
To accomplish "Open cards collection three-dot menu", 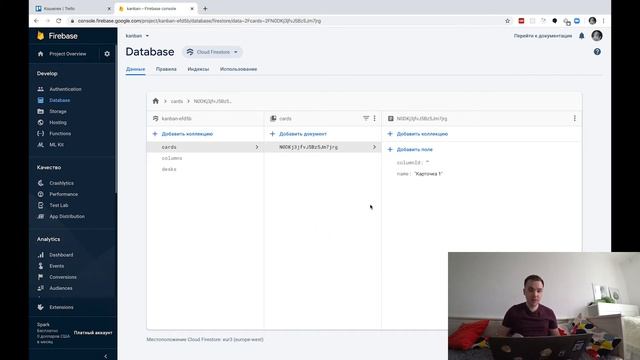I will (375, 118).
